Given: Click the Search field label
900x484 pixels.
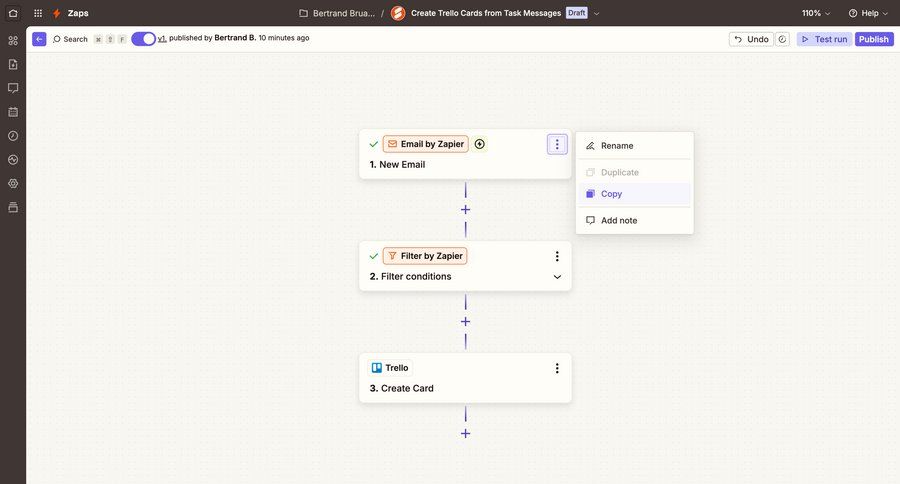Looking at the screenshot, I should [x=75, y=39].
